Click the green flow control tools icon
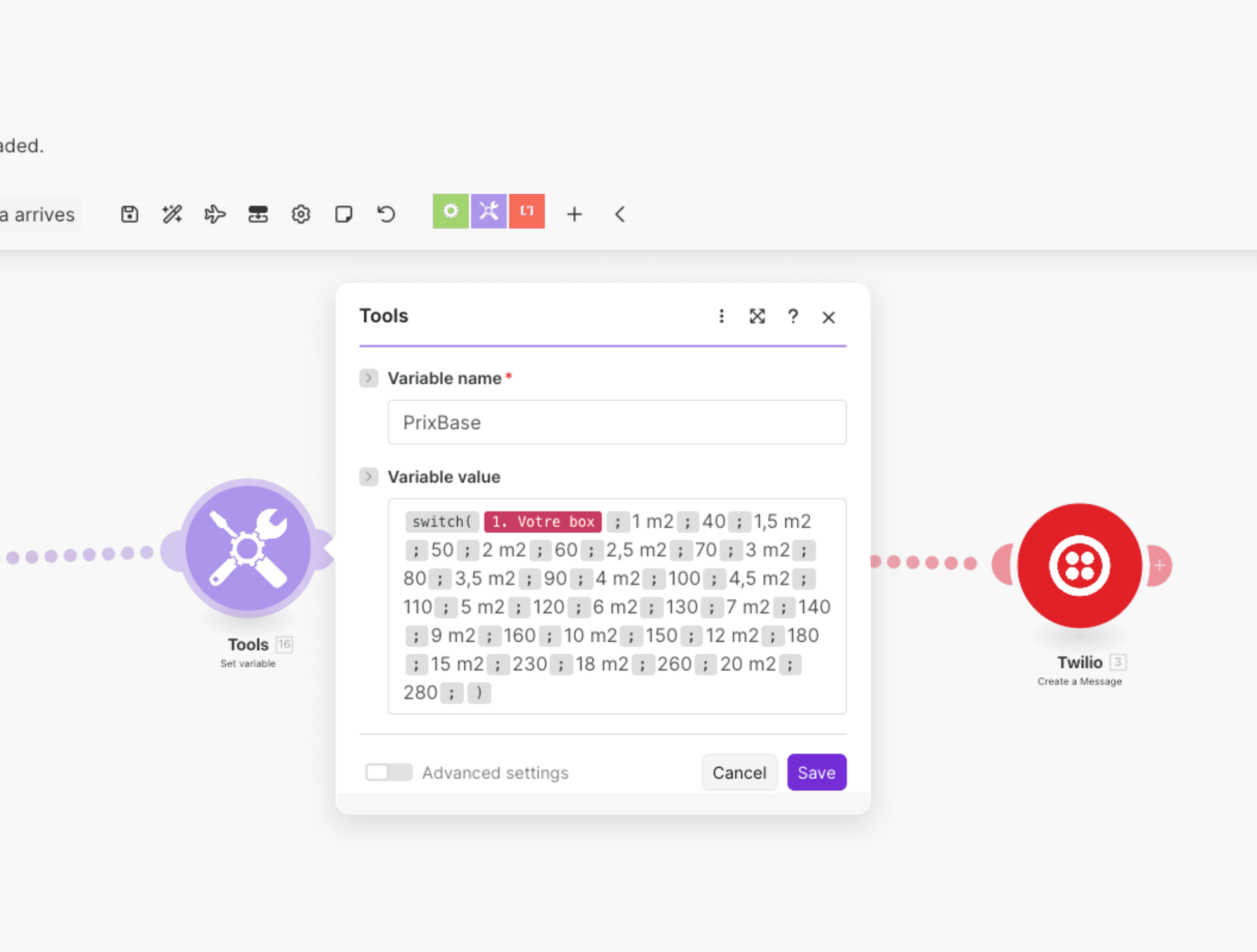This screenshot has height=952, width=1257. (x=450, y=211)
